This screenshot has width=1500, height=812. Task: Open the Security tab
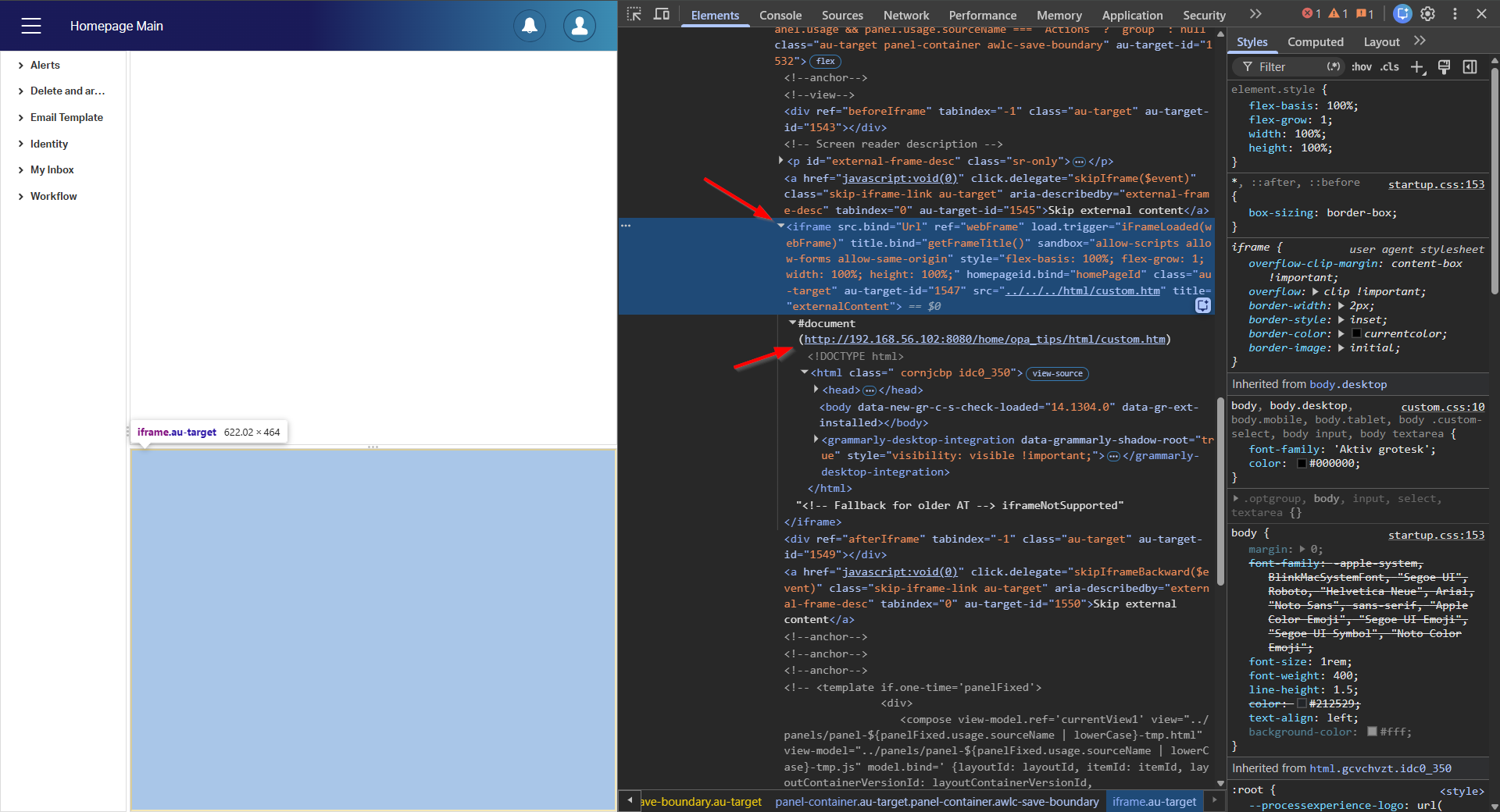[1204, 16]
